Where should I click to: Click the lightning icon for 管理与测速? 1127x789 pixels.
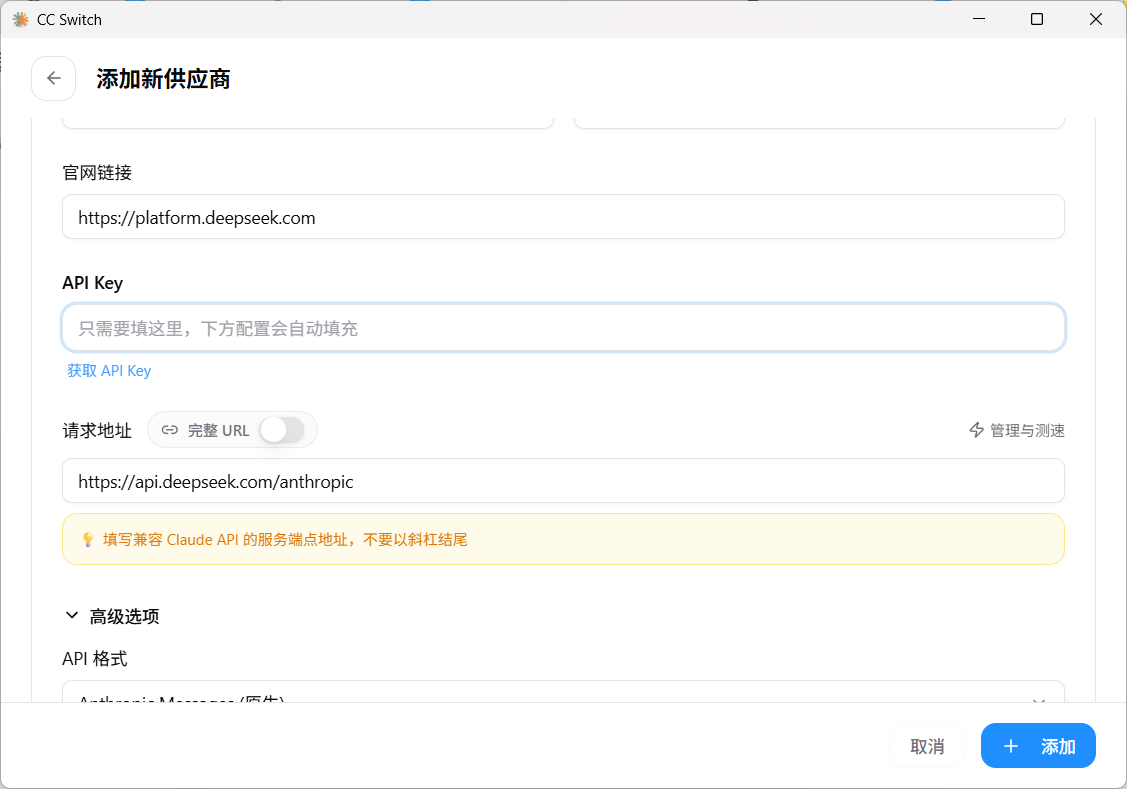[x=976, y=430]
